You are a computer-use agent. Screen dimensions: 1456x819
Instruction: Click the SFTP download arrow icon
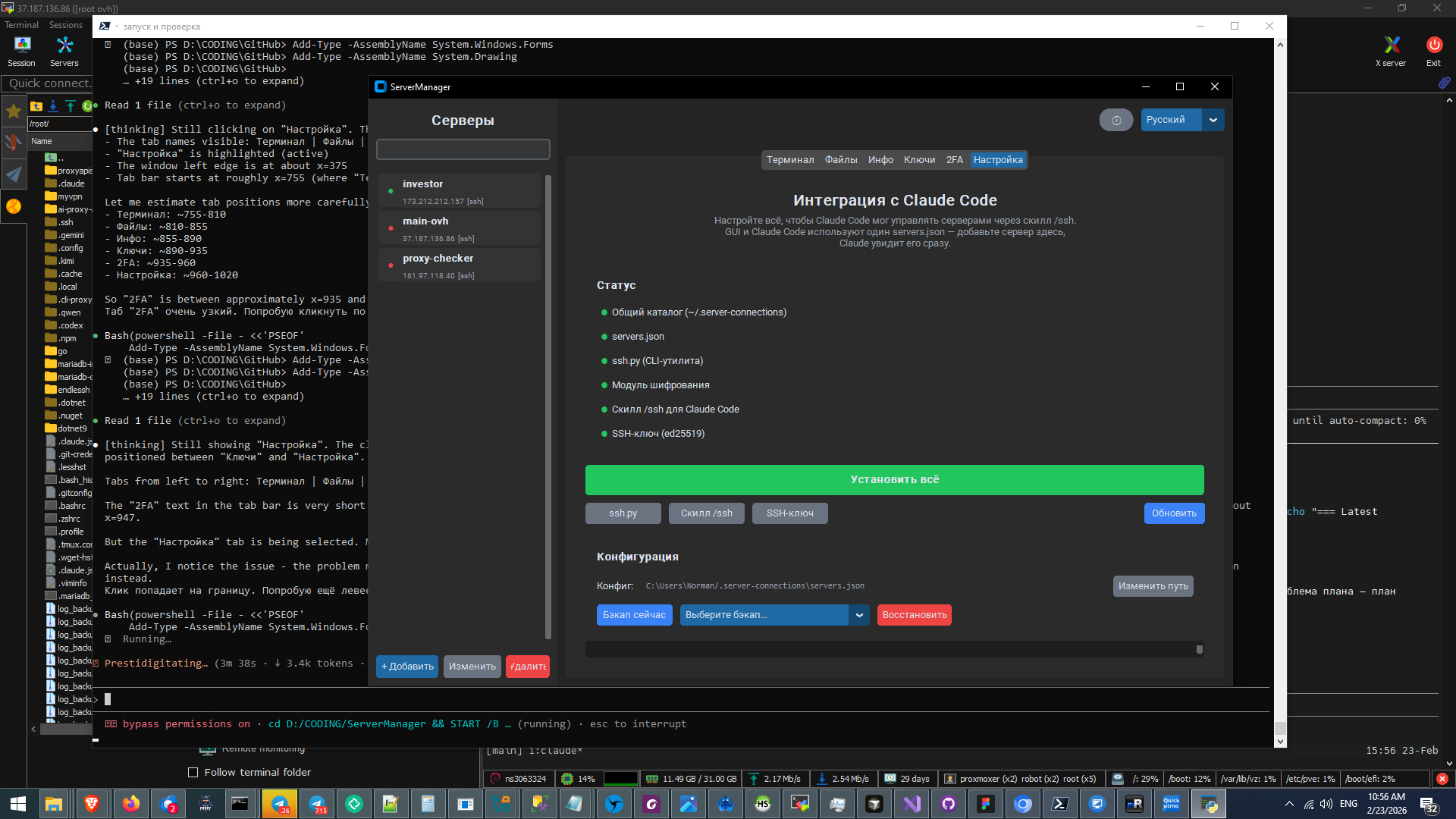(x=53, y=106)
